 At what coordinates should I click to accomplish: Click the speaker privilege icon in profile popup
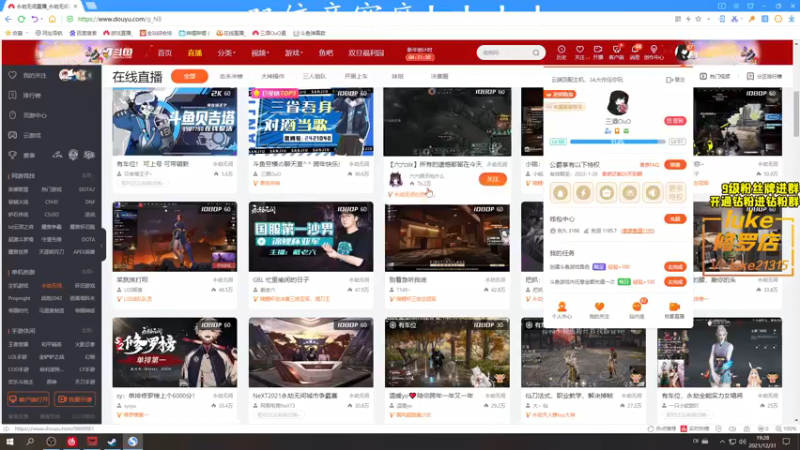click(653, 193)
